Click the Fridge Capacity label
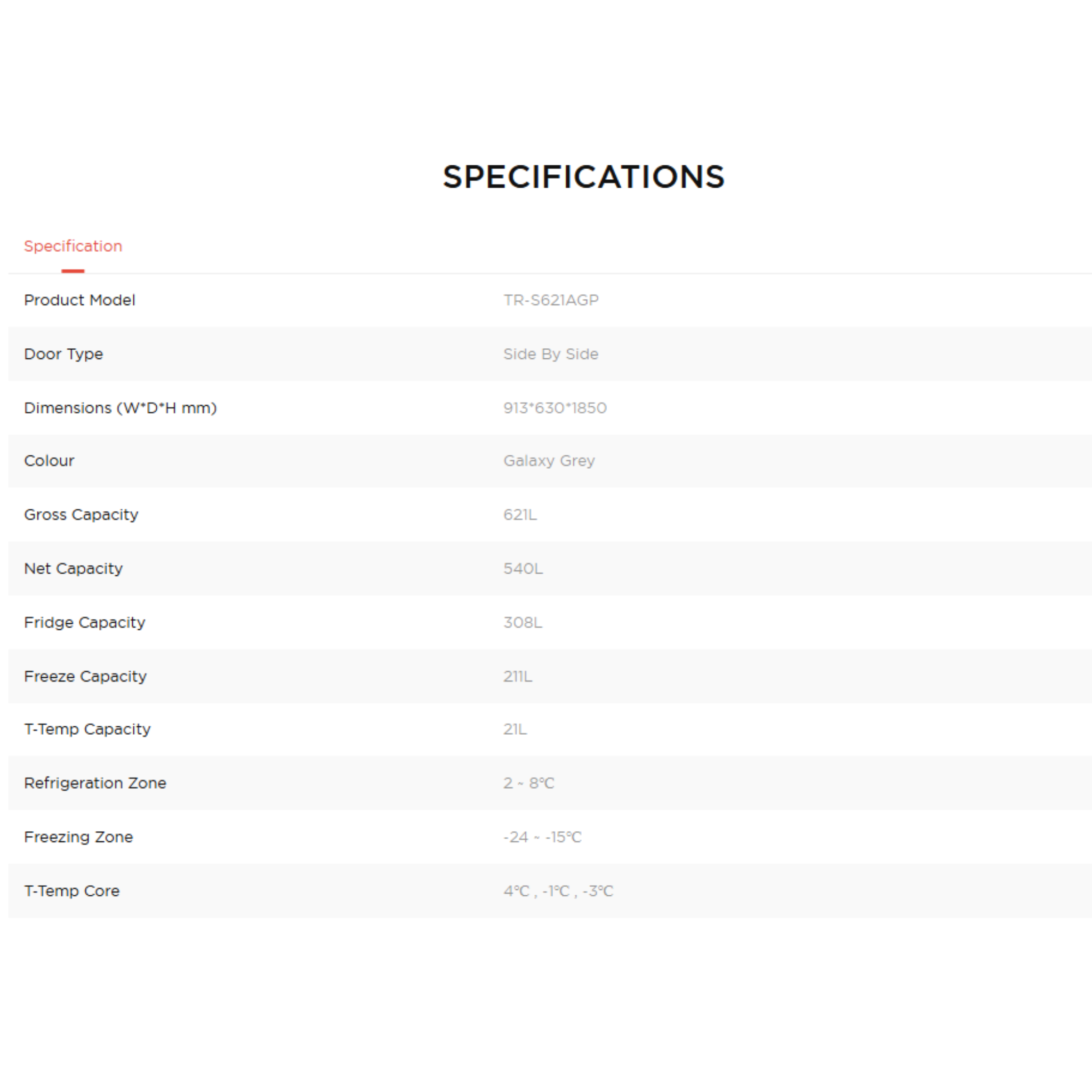 [x=85, y=622]
